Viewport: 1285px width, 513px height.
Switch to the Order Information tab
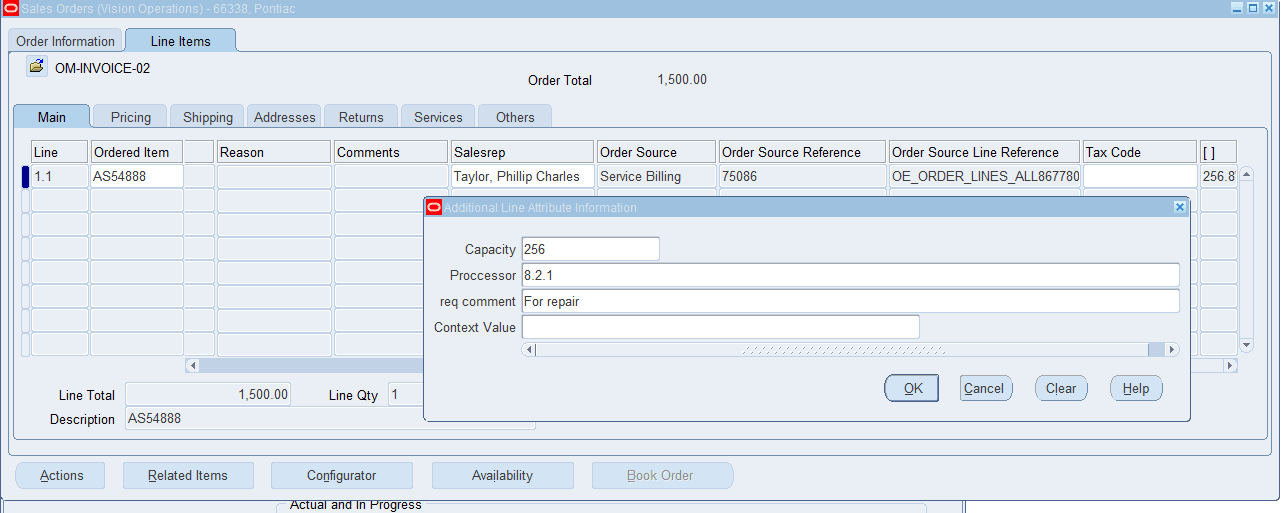(x=66, y=41)
